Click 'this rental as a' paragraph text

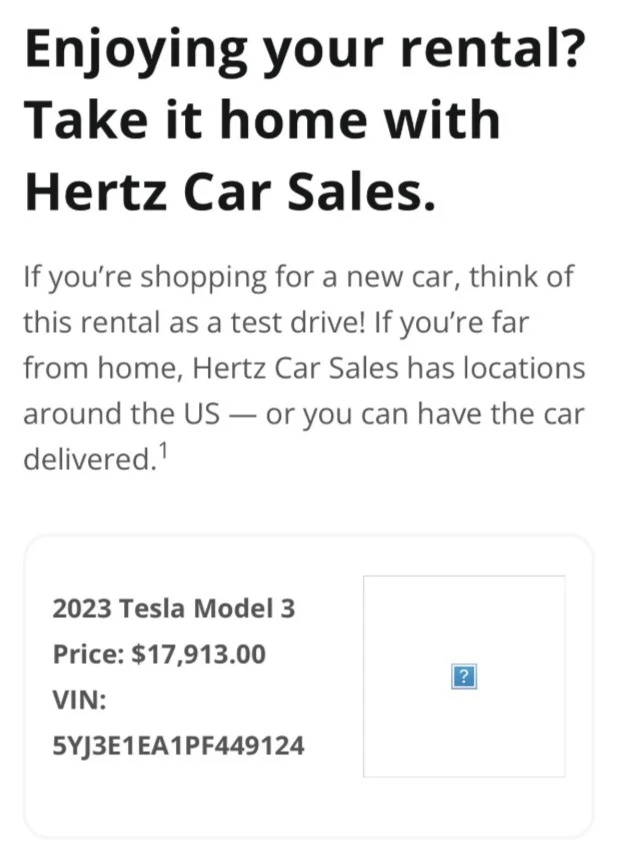[x=123, y=323]
